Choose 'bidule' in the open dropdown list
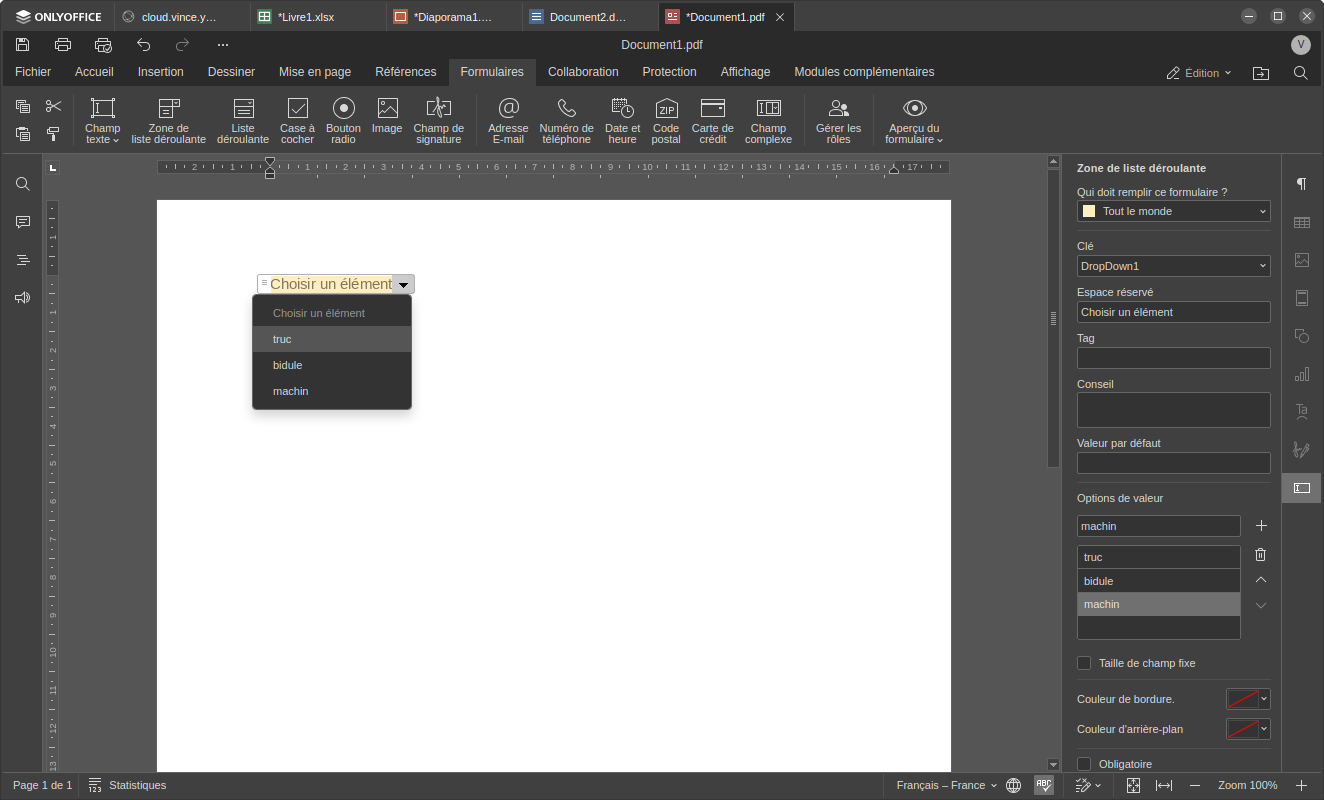The width and height of the screenshot is (1324, 800). coord(288,365)
